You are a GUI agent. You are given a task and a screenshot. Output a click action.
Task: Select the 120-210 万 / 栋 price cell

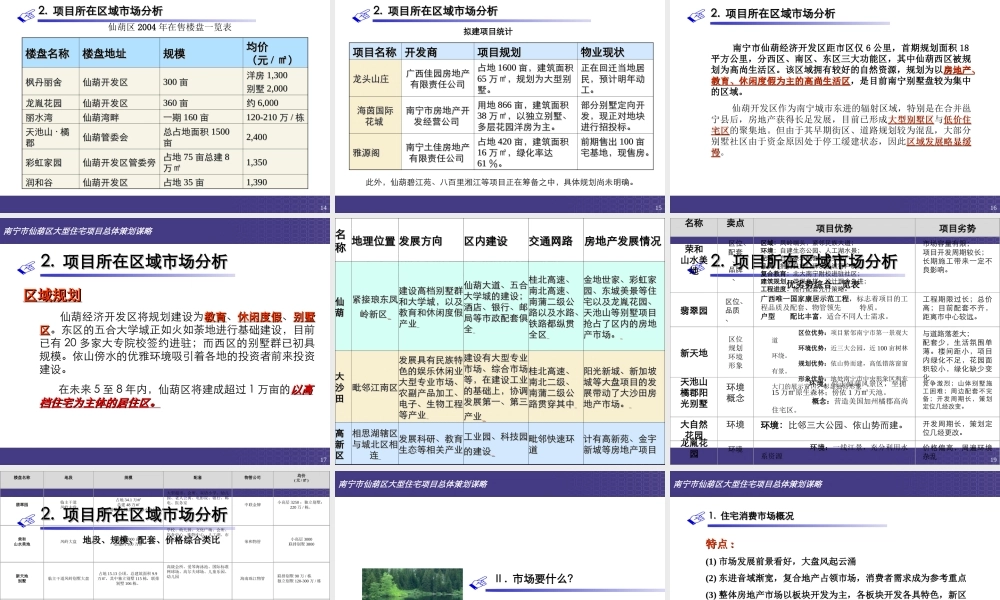[x=276, y=117]
